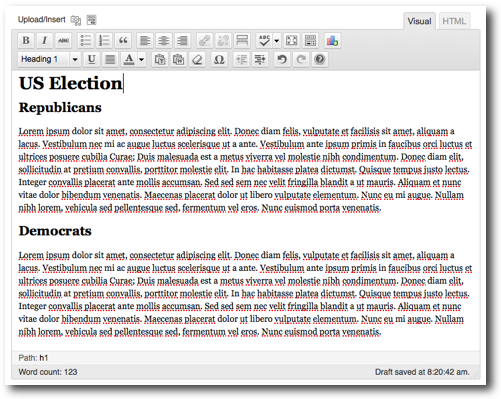This screenshot has width=501, height=399.
Task: Insert or edit a link
Action: click(204, 41)
